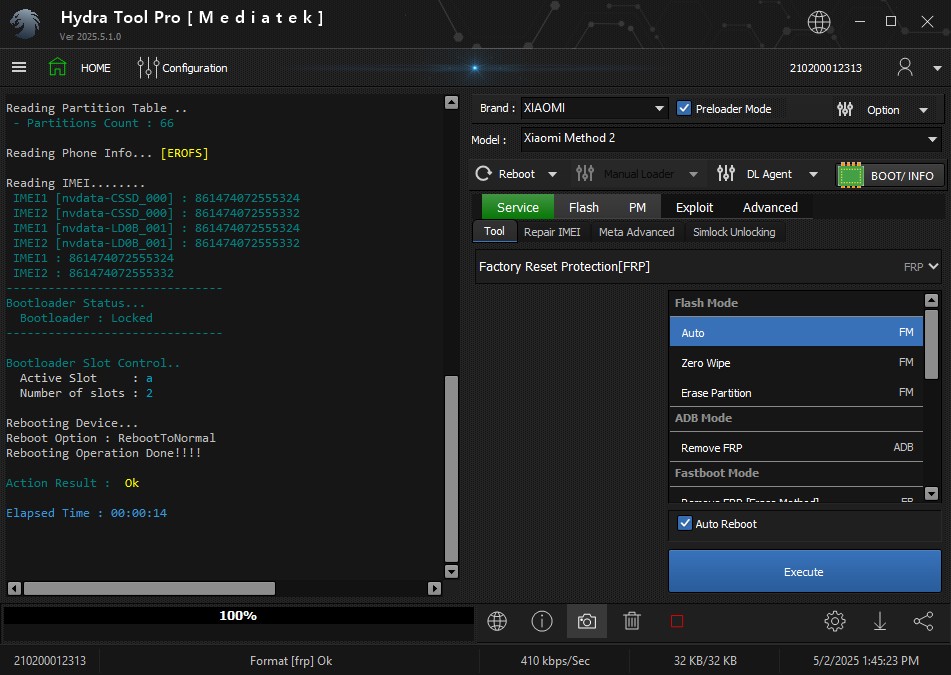951x675 pixels.
Task: Open settings gear icon
Action: point(835,621)
